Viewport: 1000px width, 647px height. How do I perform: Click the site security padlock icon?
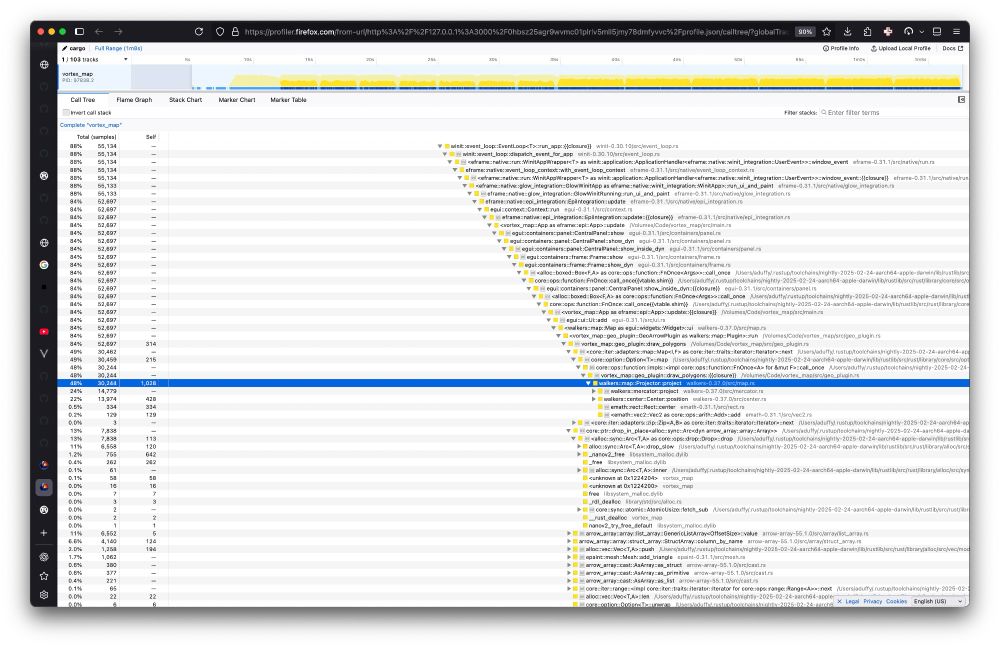235,31
